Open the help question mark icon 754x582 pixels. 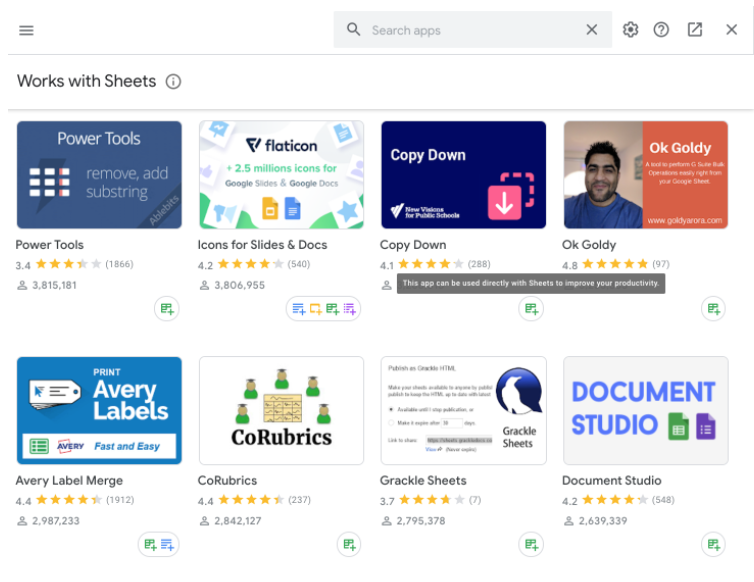point(661,30)
